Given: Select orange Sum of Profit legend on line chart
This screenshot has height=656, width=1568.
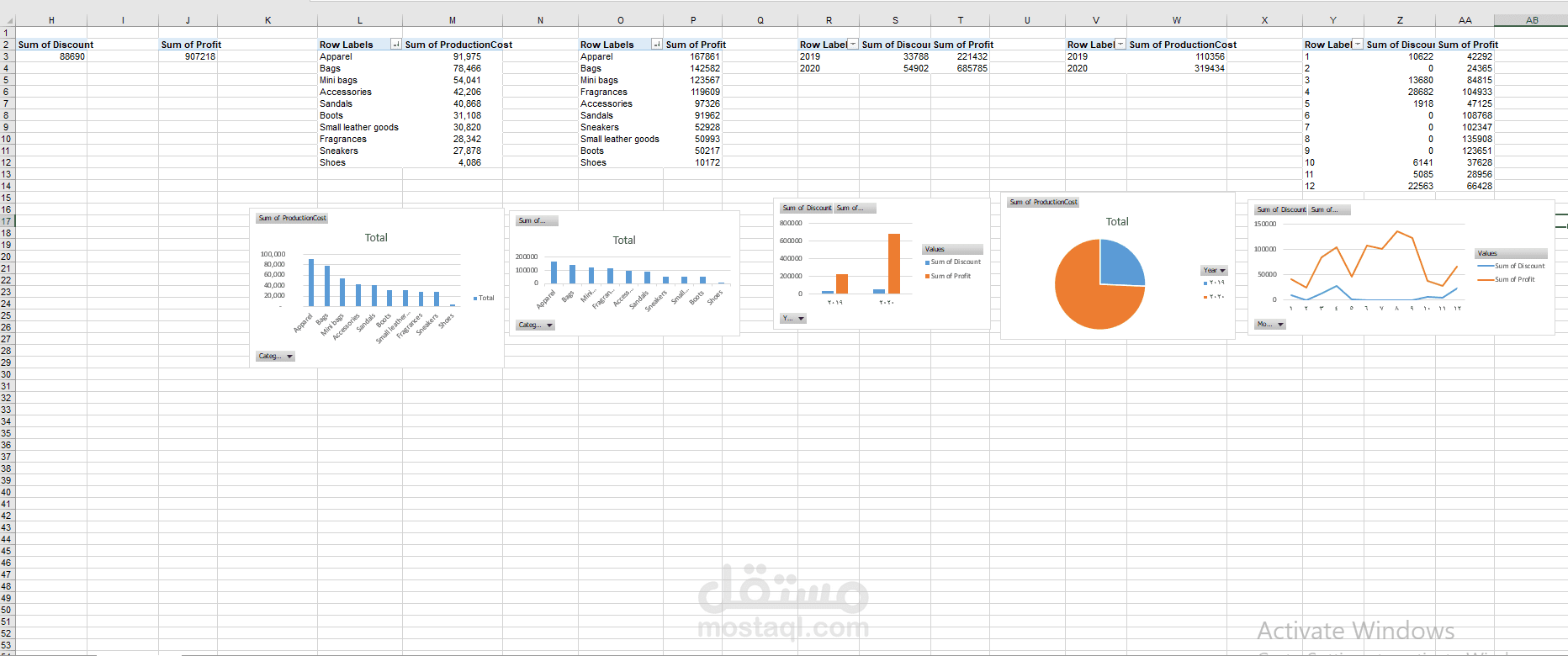Looking at the screenshot, I should coord(1507,280).
